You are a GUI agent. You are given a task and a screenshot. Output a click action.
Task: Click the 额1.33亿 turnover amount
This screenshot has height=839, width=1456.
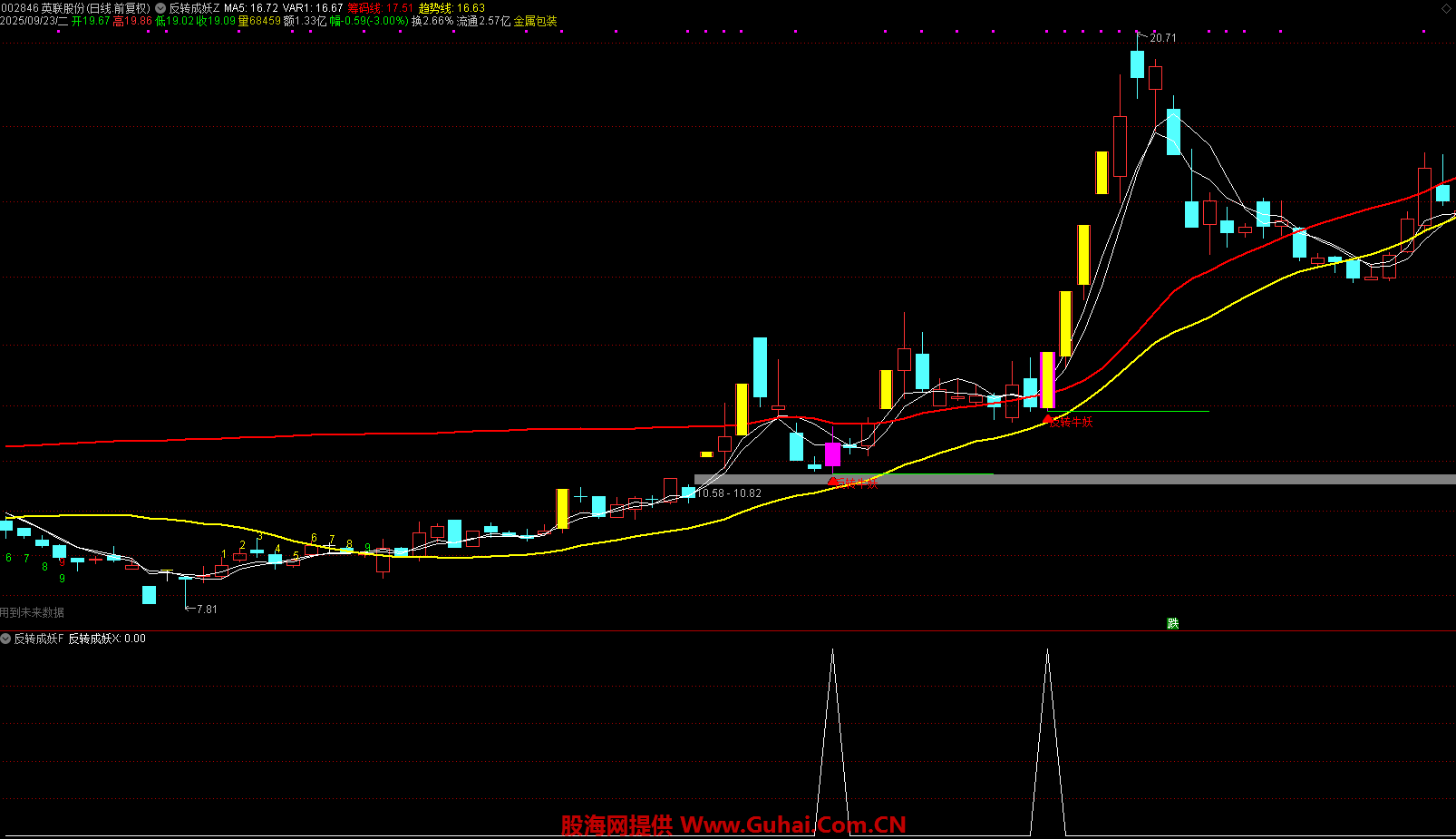click(x=306, y=21)
